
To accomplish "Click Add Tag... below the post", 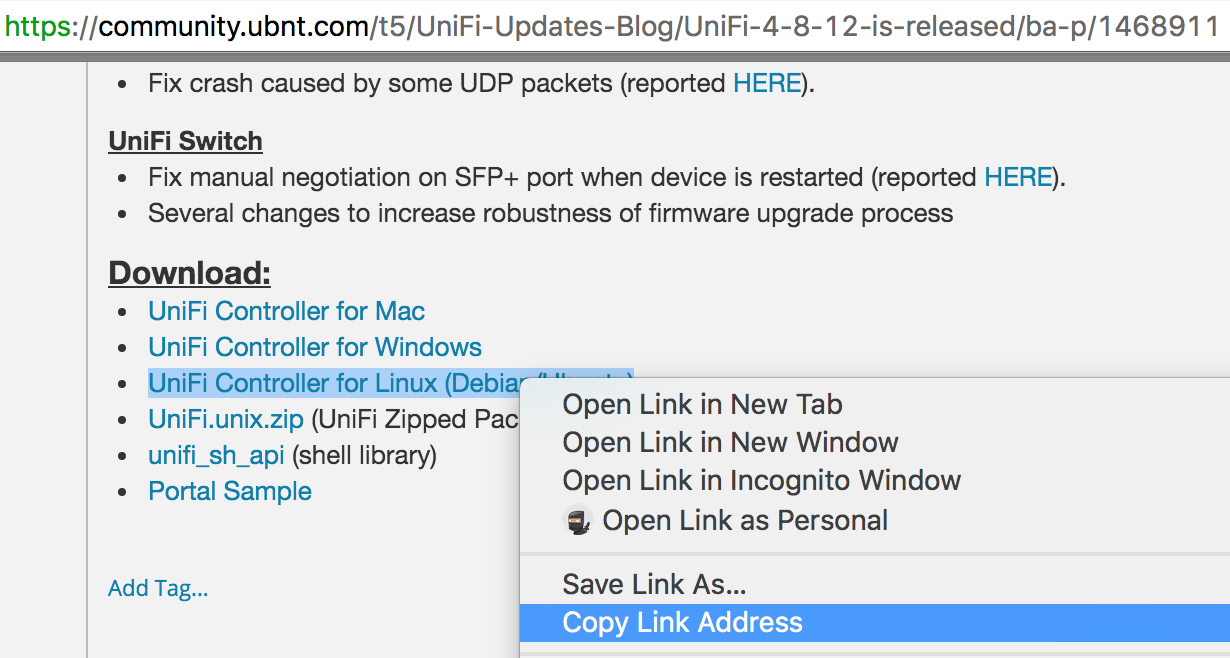I will point(158,588).
